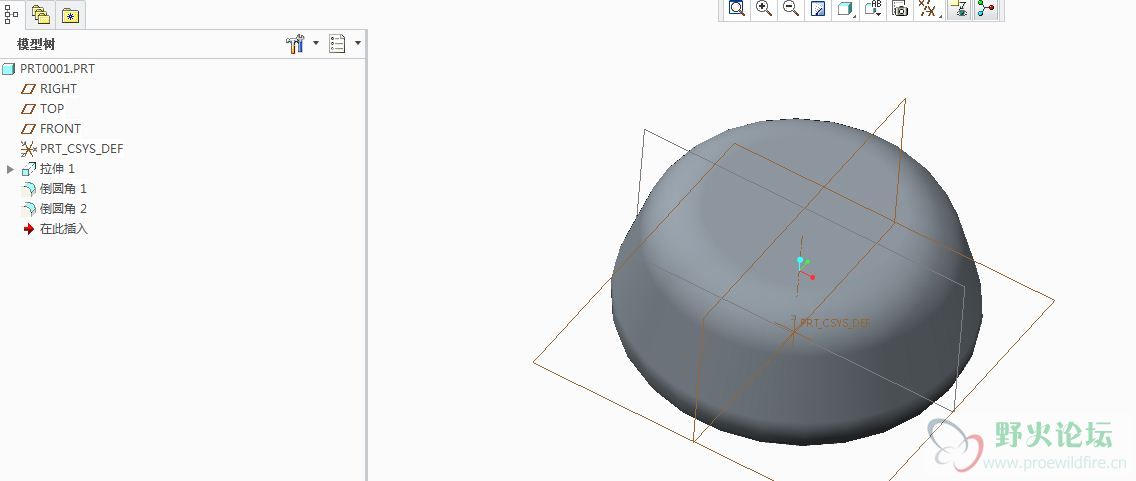Open the Model Tree show list icon
1136x481 pixels.
(x=337, y=44)
